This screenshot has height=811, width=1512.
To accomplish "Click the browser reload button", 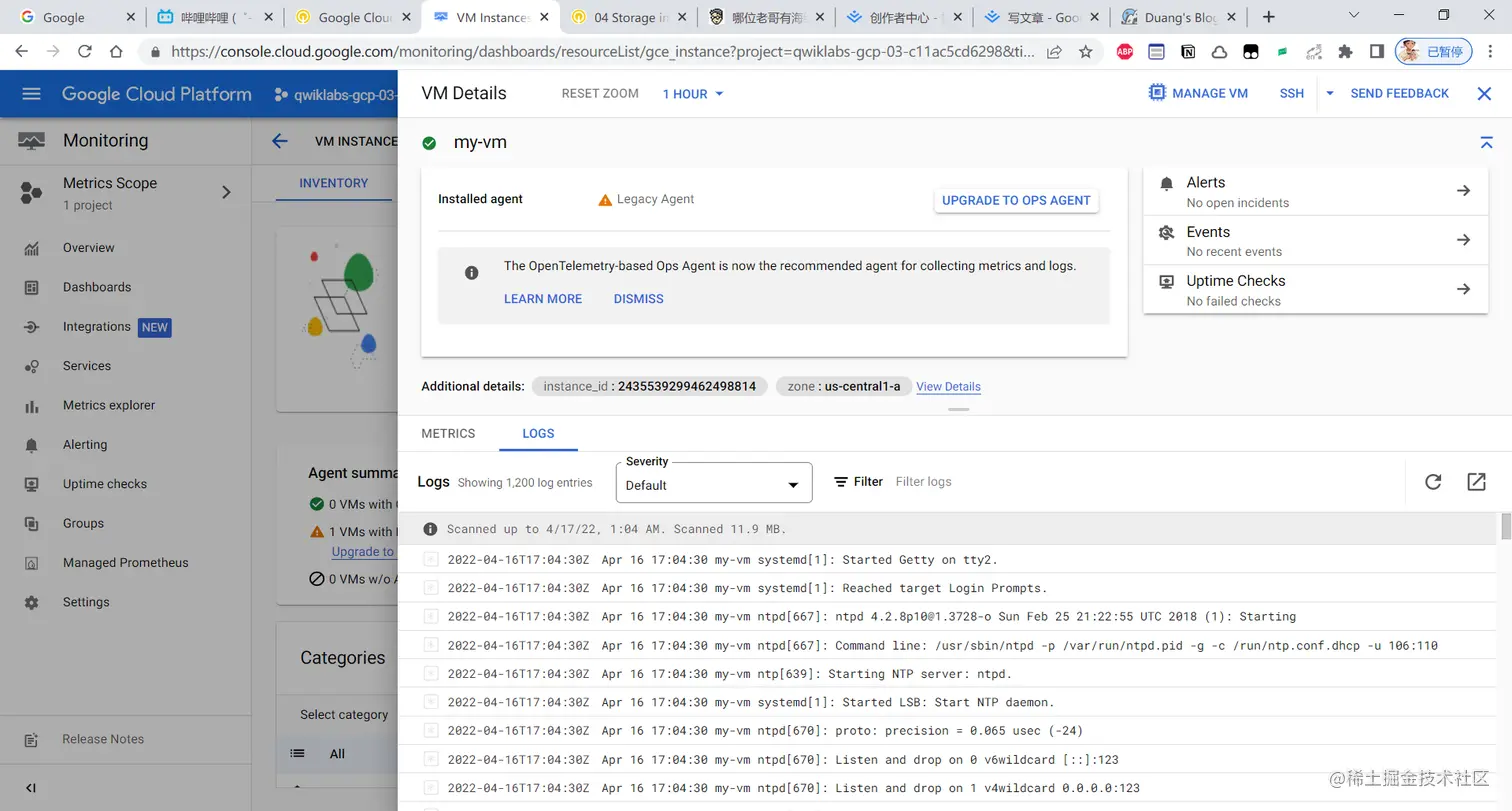I will tap(85, 52).
